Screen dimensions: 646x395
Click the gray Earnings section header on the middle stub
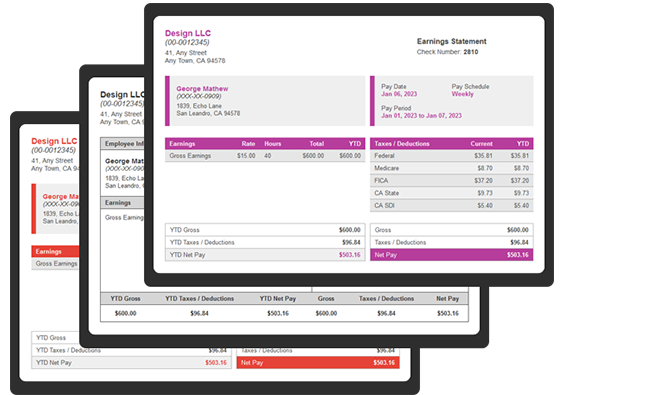(118, 203)
